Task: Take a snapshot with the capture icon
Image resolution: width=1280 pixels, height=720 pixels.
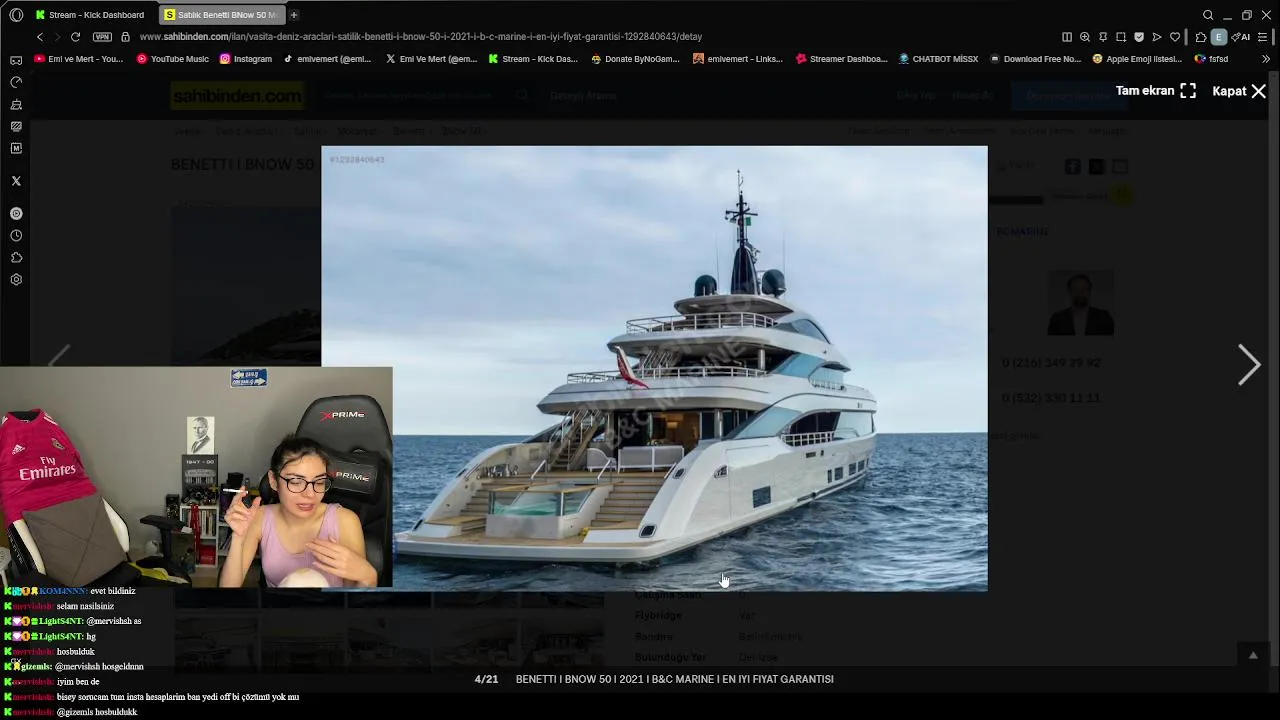Action: pyautogui.click(x=1121, y=37)
